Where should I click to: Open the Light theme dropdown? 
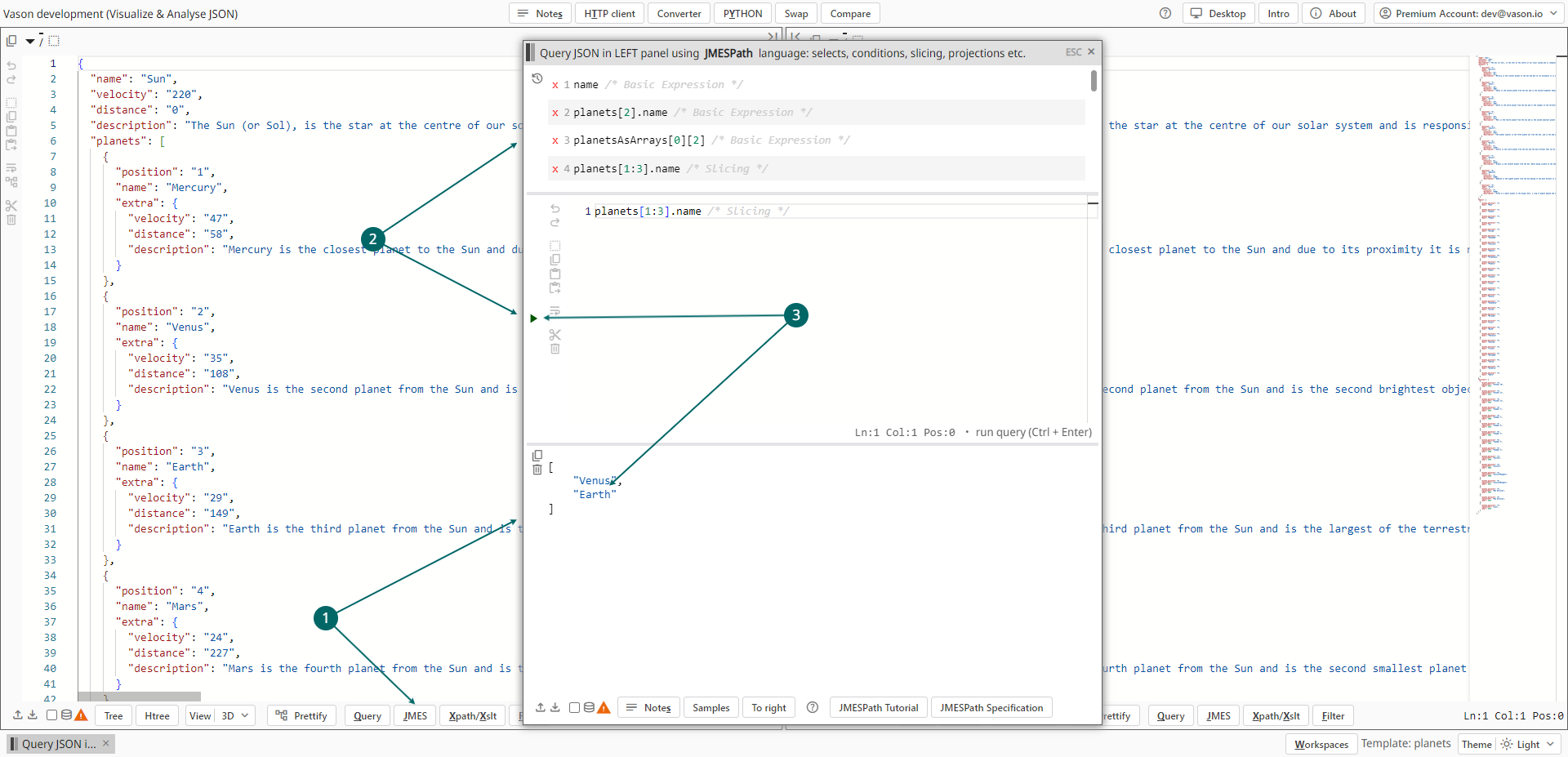1550,744
